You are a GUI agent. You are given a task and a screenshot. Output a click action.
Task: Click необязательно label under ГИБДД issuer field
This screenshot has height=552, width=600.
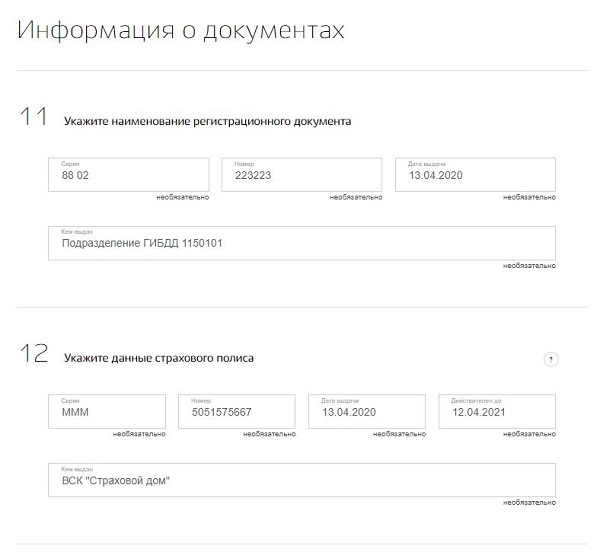click(529, 265)
